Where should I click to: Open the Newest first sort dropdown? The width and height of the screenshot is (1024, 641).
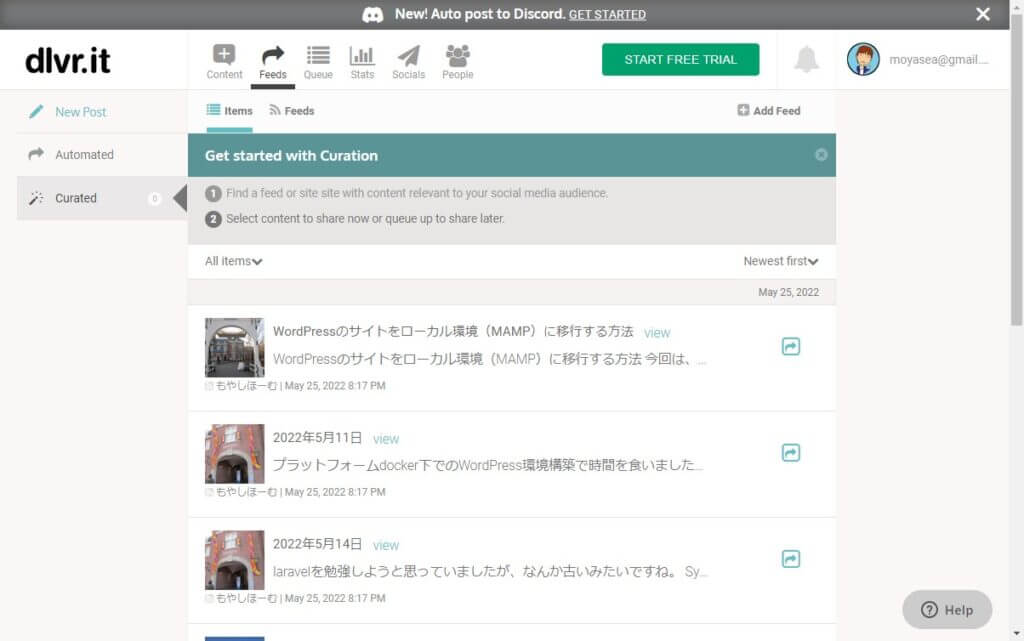tap(780, 261)
